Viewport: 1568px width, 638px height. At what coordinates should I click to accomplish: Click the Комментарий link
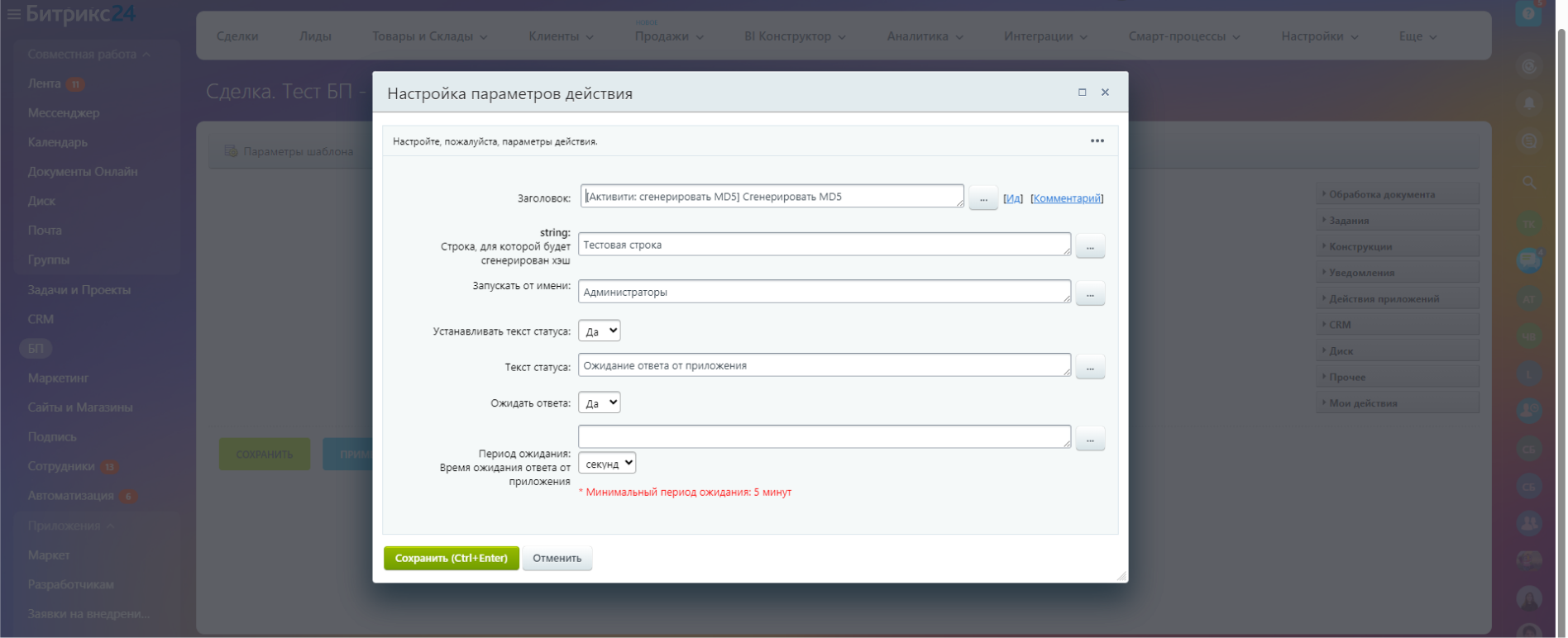[1066, 198]
